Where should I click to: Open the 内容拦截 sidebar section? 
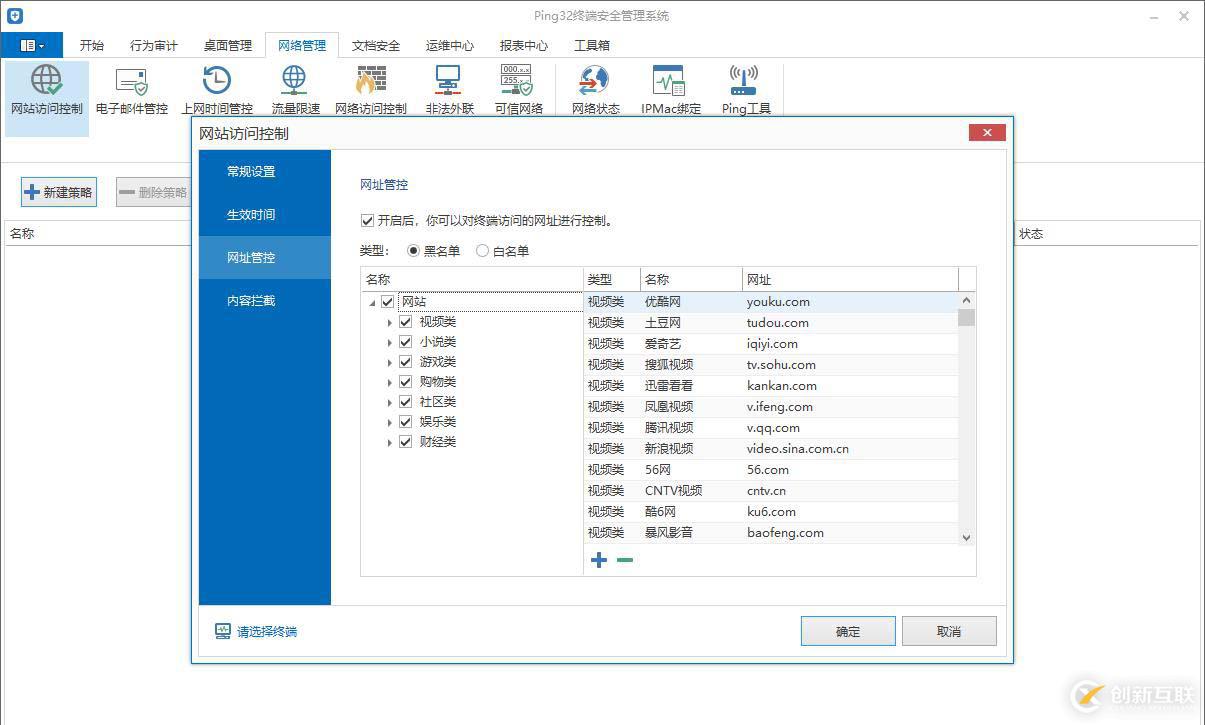point(265,301)
